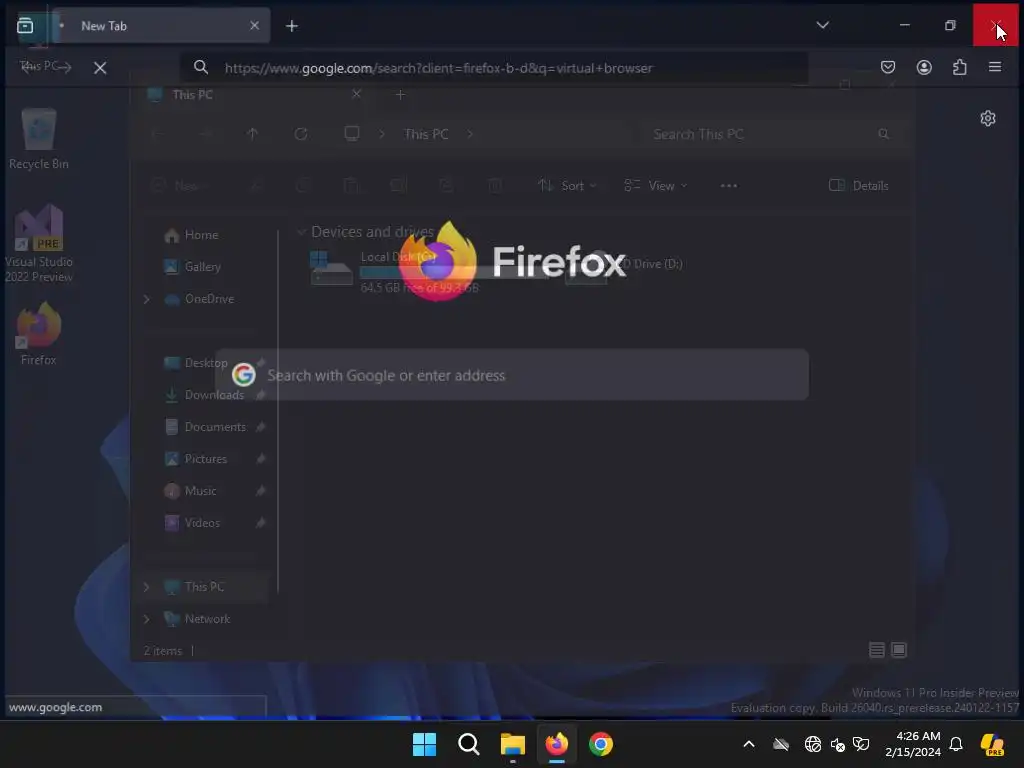Screen dimensions: 1024x768
Task: Click the Firefox URL address bar
Action: [x=494, y=68]
